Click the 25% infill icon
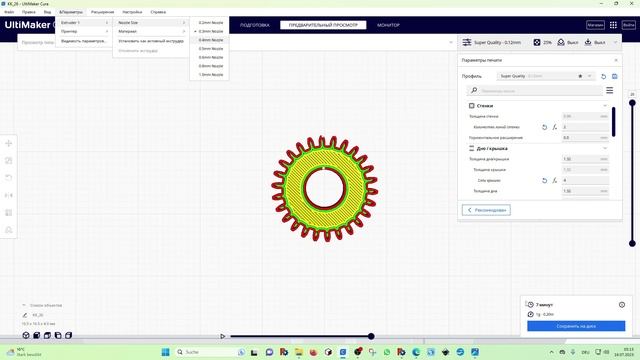640x360 pixels. pos(537,42)
